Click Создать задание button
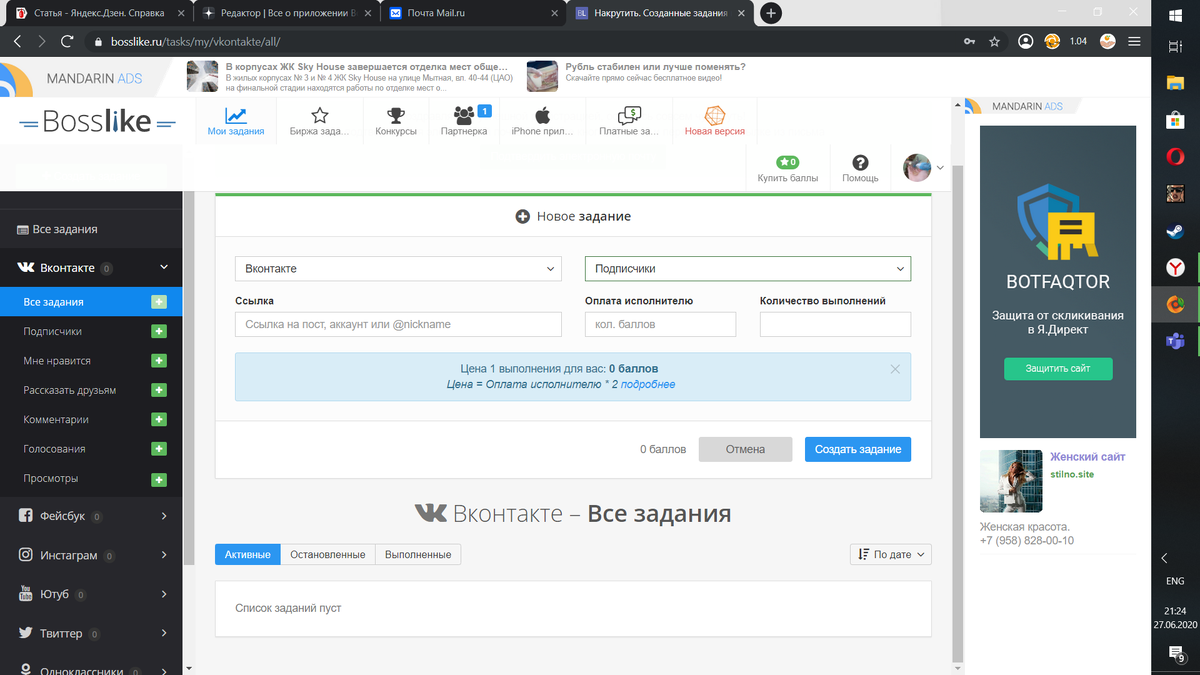Image resolution: width=1200 pixels, height=675 pixels. click(x=858, y=449)
